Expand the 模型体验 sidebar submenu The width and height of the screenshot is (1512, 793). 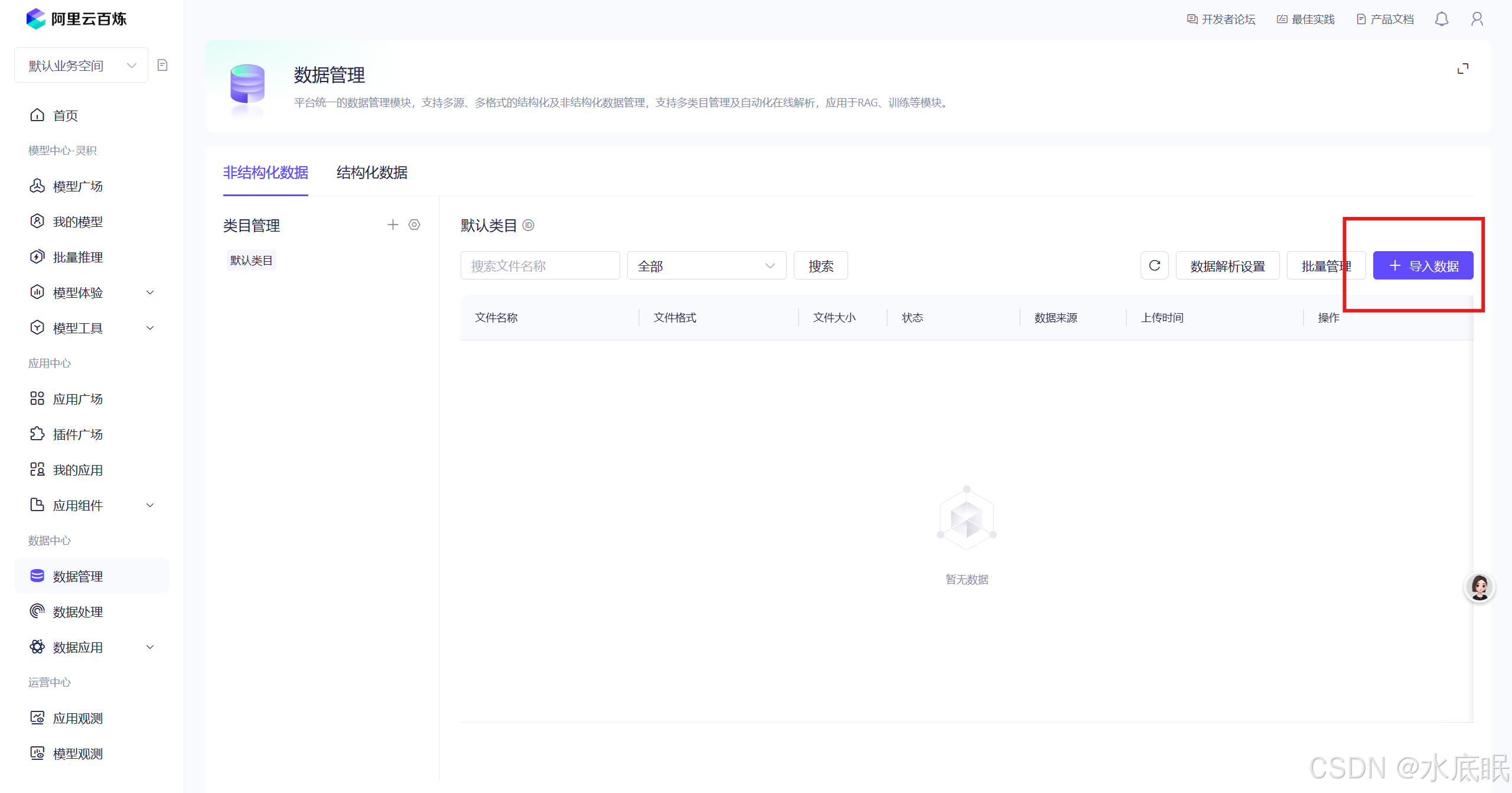point(150,292)
